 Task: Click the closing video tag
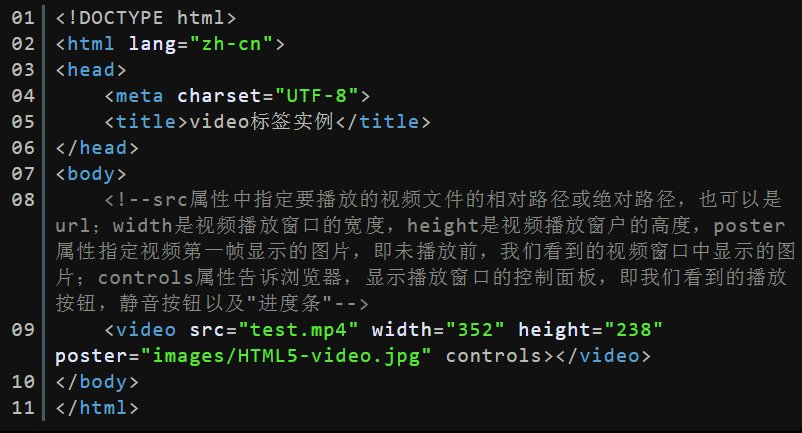click(x=603, y=356)
